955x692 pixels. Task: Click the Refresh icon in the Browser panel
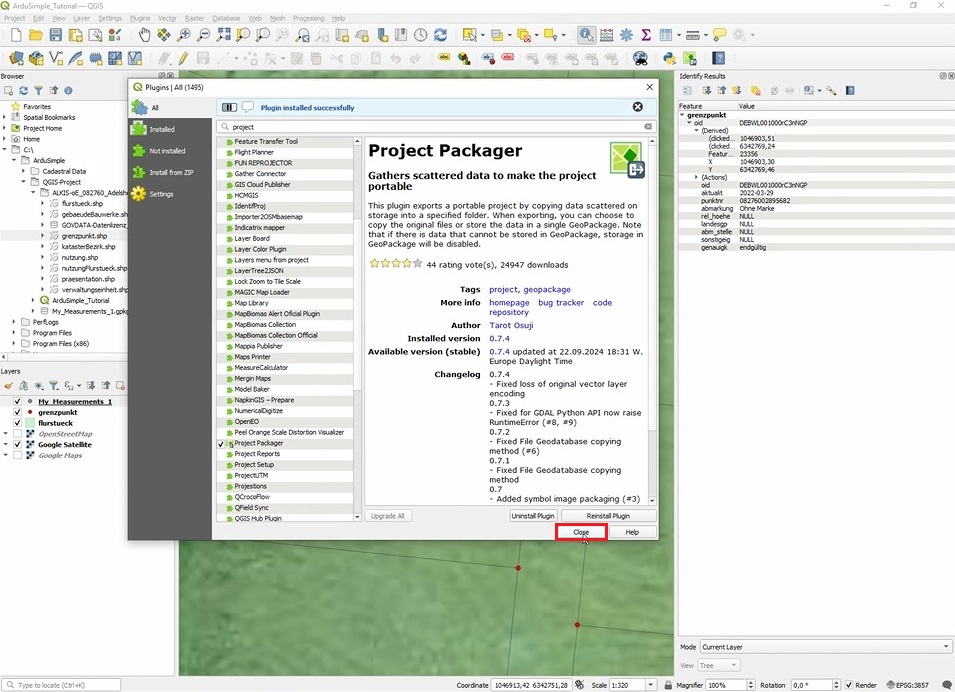[x=24, y=91]
